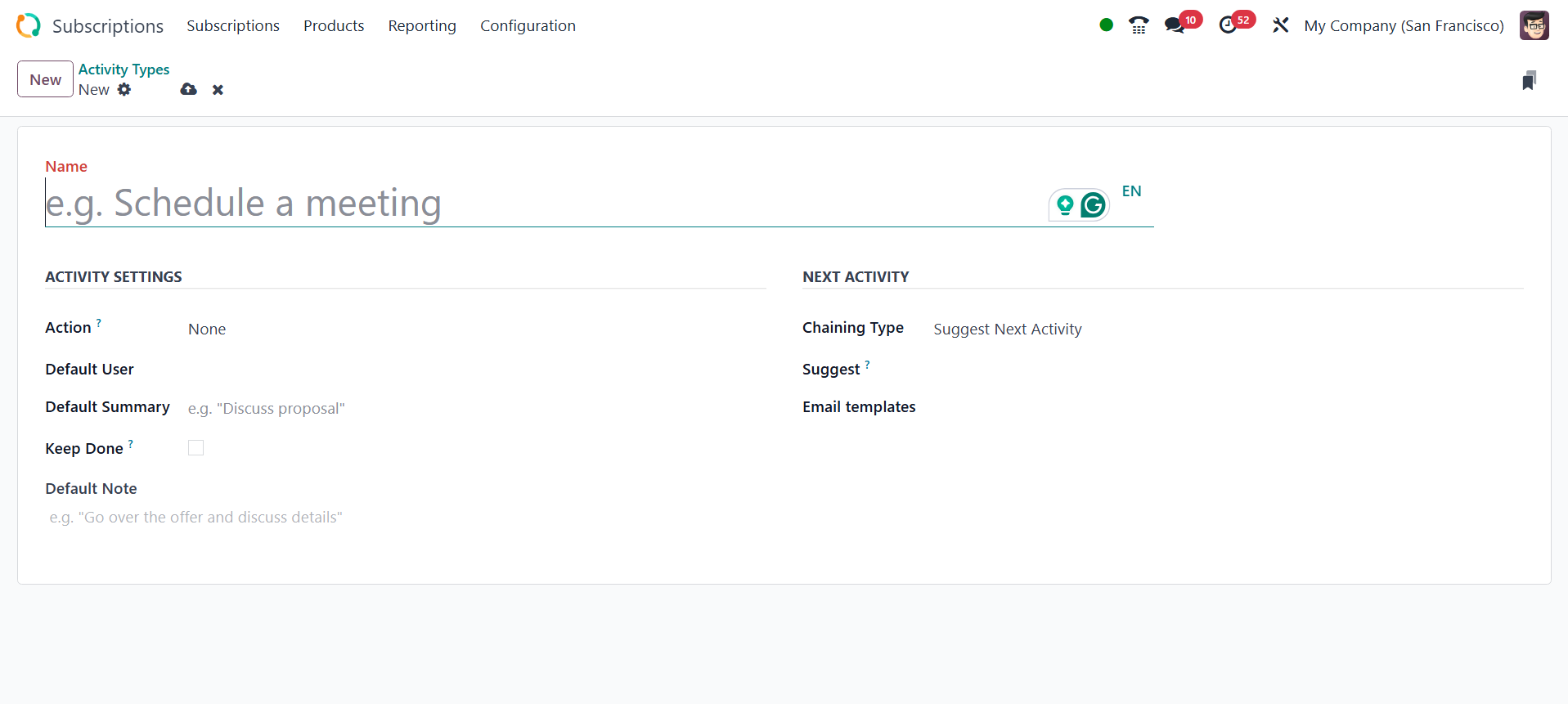Viewport: 1568px width, 704px height.
Task: Click the Default Summary input field
Action: [474, 408]
